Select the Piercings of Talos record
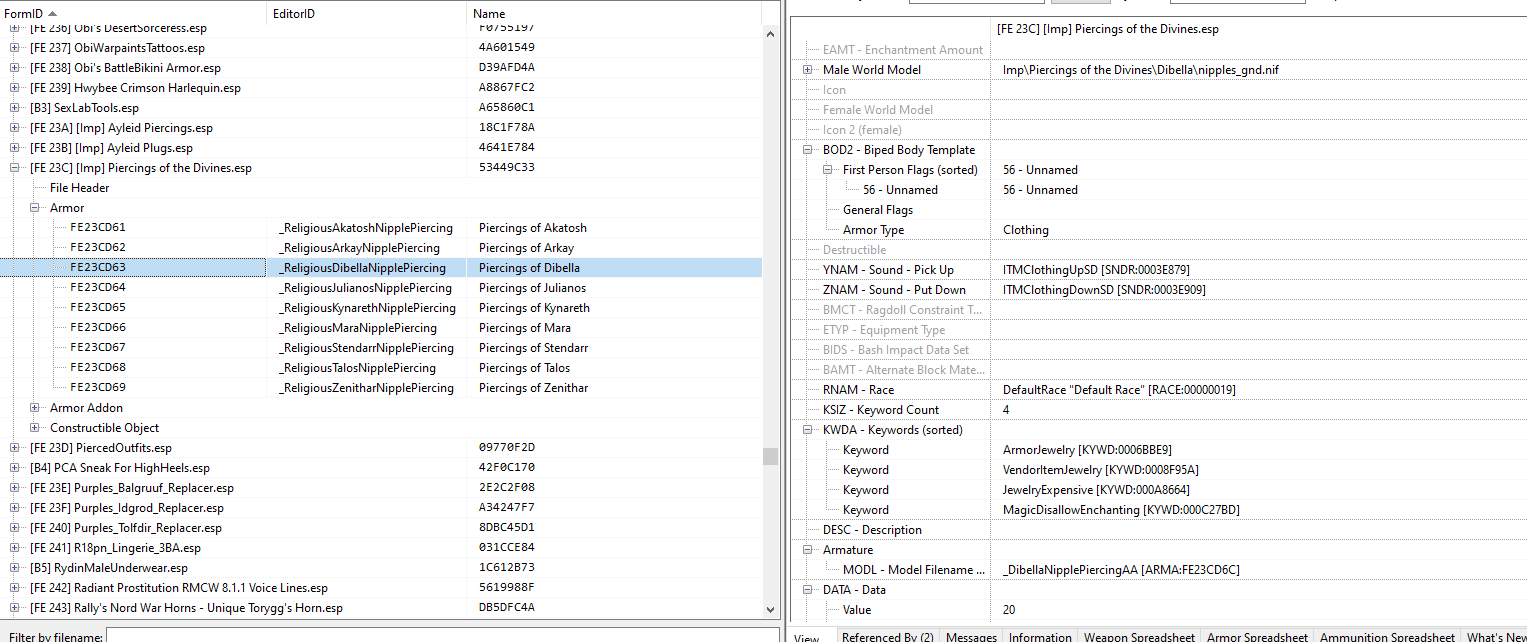Image resolution: width=1527 pixels, height=642 pixels. 381,368
